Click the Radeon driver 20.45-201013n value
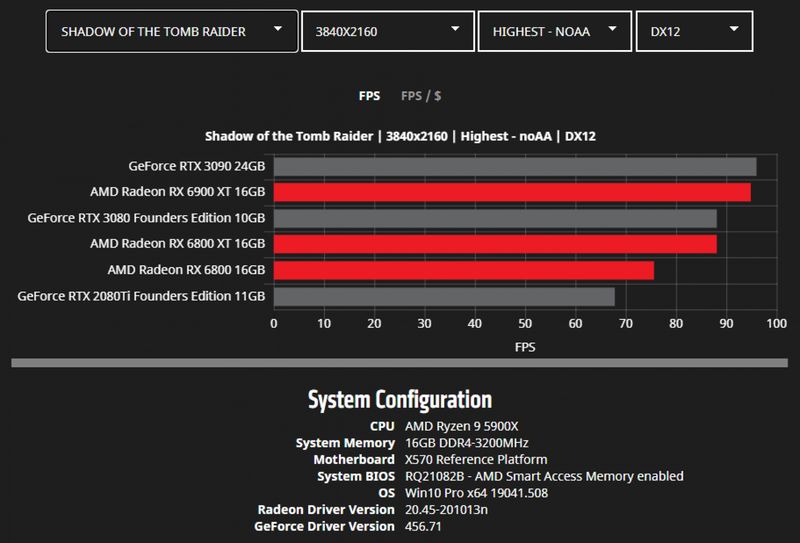Screen dimensions: 800x543 [x=446, y=509]
